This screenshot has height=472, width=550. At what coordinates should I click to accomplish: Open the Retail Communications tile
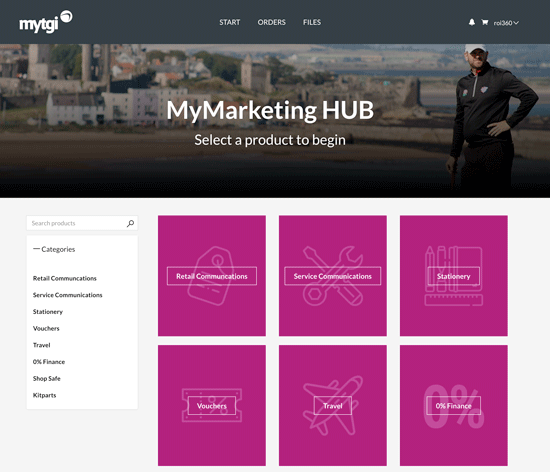coord(212,276)
